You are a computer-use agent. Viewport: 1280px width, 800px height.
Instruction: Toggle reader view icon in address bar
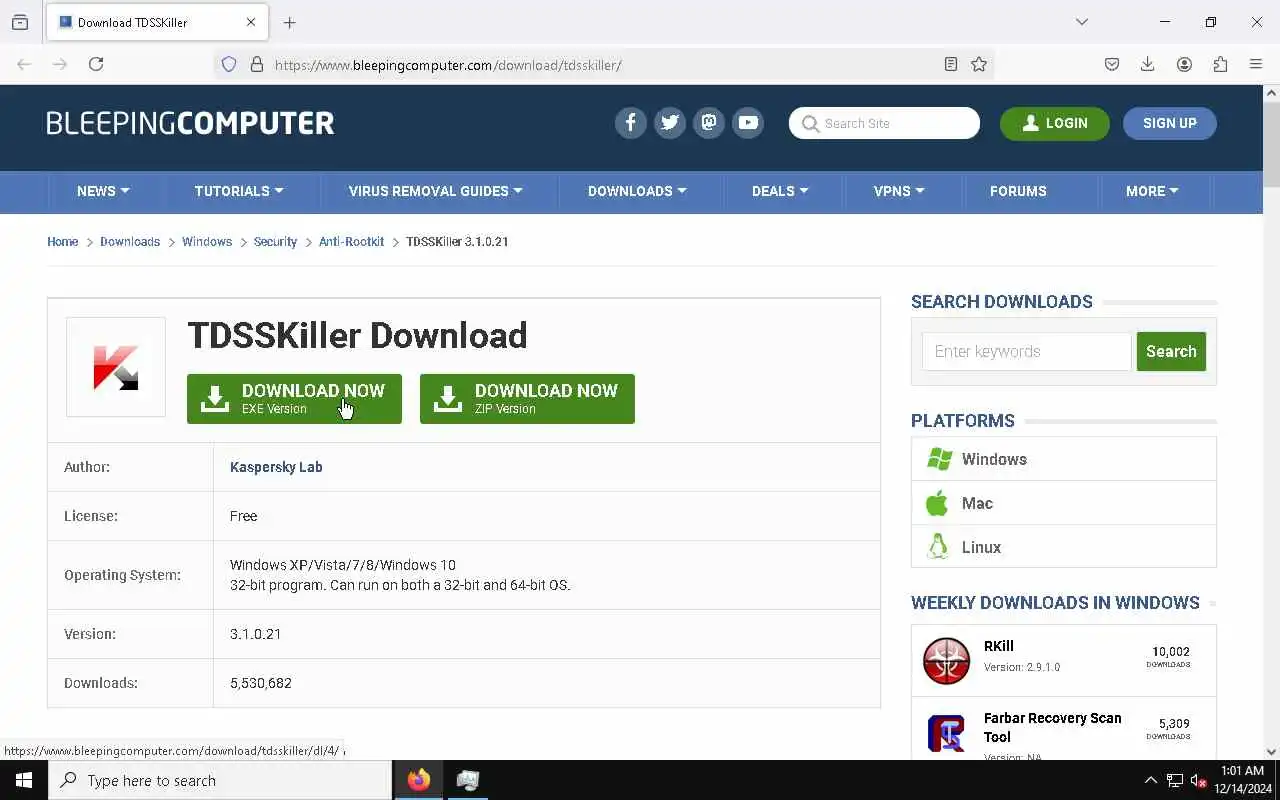[x=951, y=64]
